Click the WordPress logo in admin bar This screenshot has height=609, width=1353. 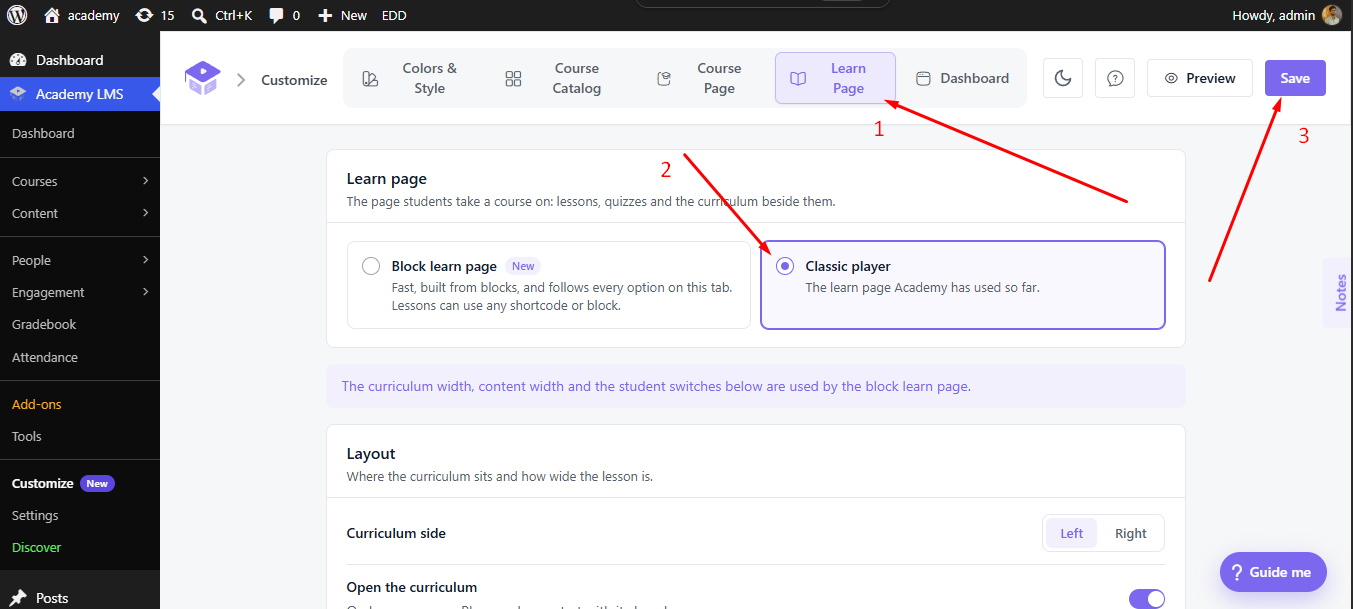[x=17, y=15]
